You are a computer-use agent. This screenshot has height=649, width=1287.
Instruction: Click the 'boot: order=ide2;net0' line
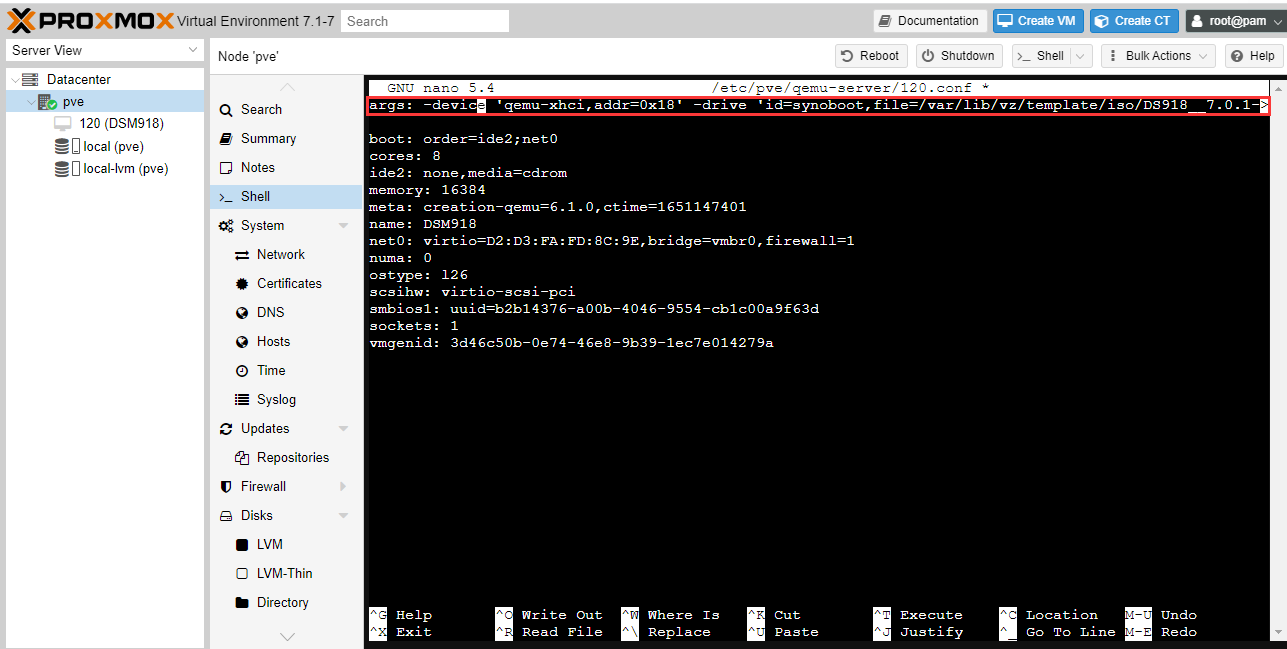point(463,139)
